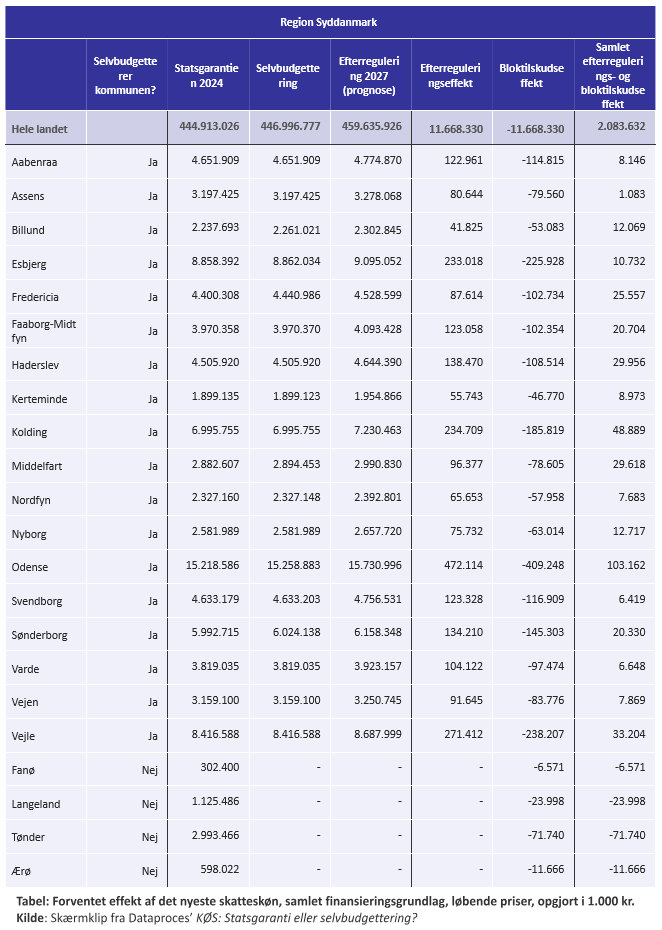Select Kolding Efterreguleringseffekt value 234.709
This screenshot has width=662, height=930.
pyautogui.click(x=463, y=430)
